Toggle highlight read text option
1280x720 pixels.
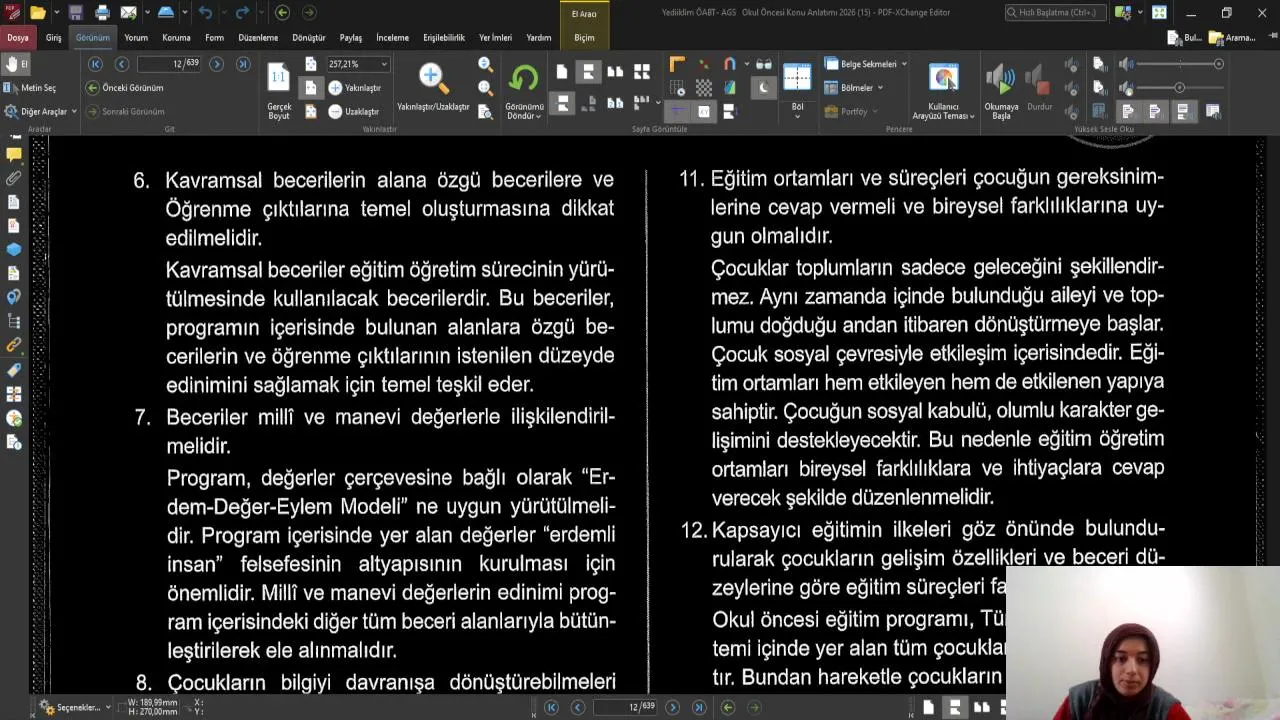(1128, 111)
